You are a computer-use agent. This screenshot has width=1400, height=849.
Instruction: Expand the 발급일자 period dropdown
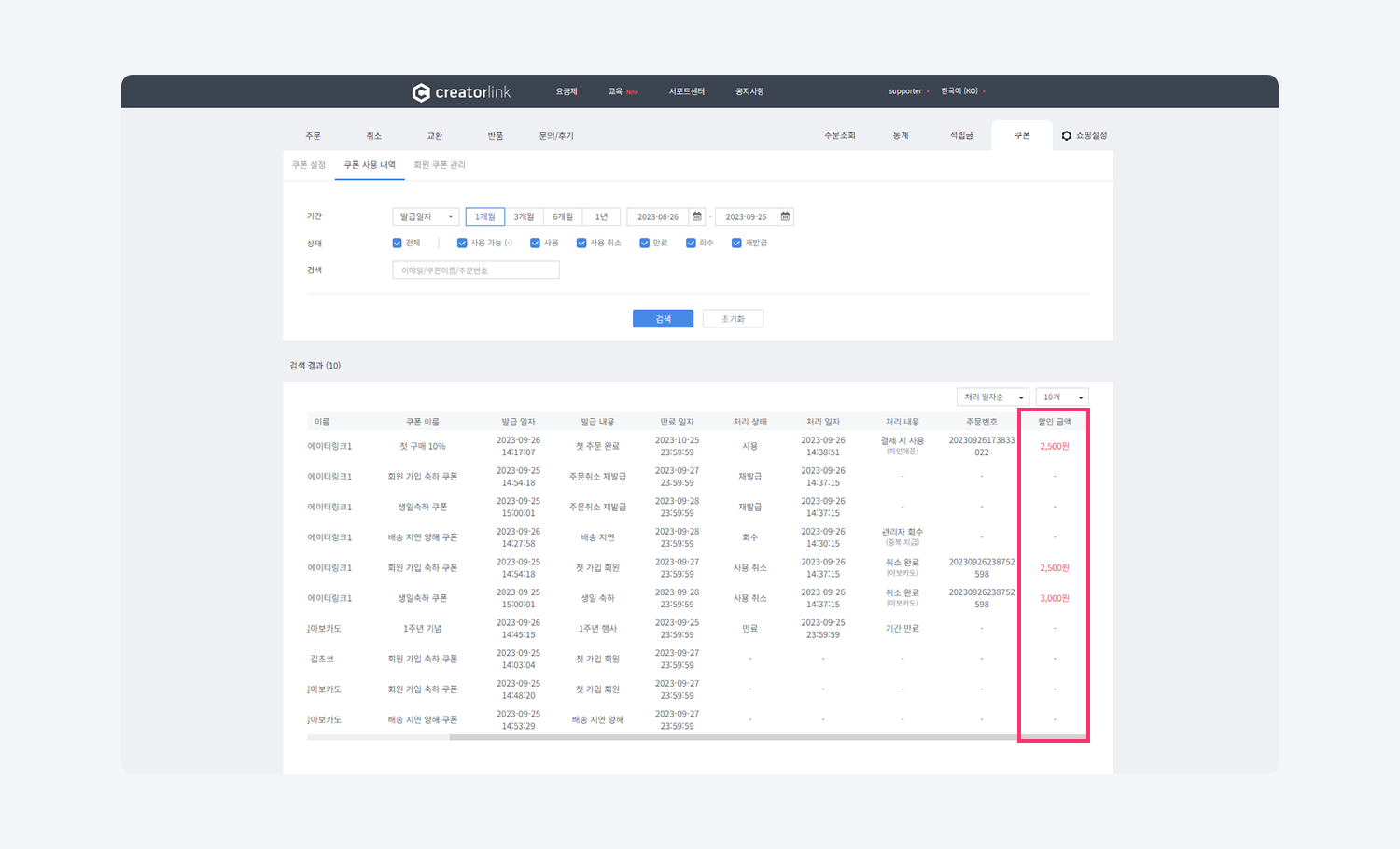426,216
